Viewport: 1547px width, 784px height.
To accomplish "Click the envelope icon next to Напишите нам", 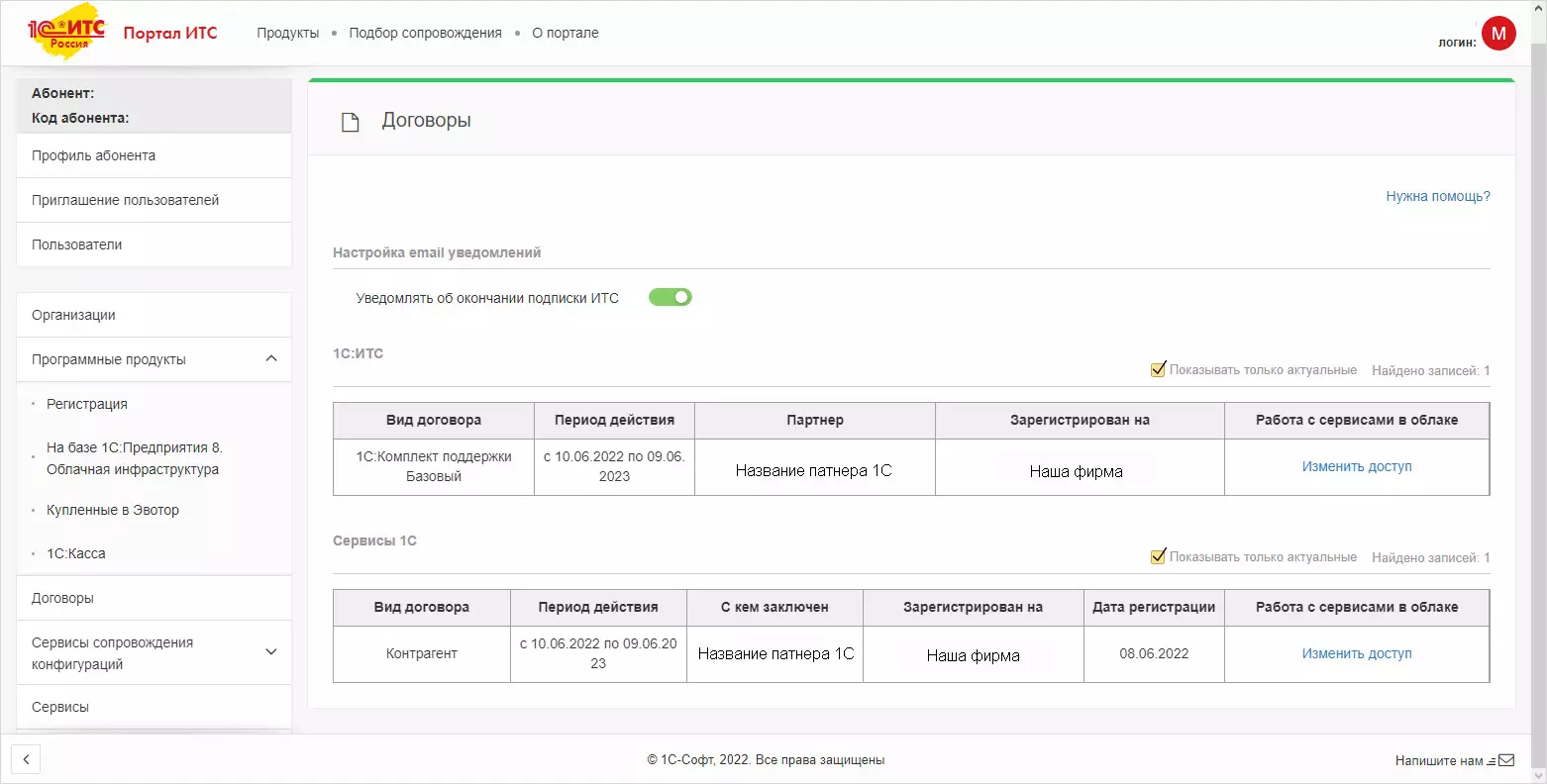I will point(1505,760).
